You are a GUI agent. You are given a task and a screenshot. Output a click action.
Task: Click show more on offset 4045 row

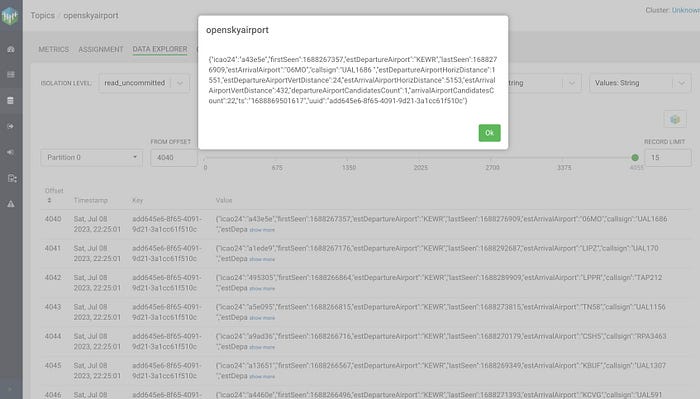[x=262, y=377]
